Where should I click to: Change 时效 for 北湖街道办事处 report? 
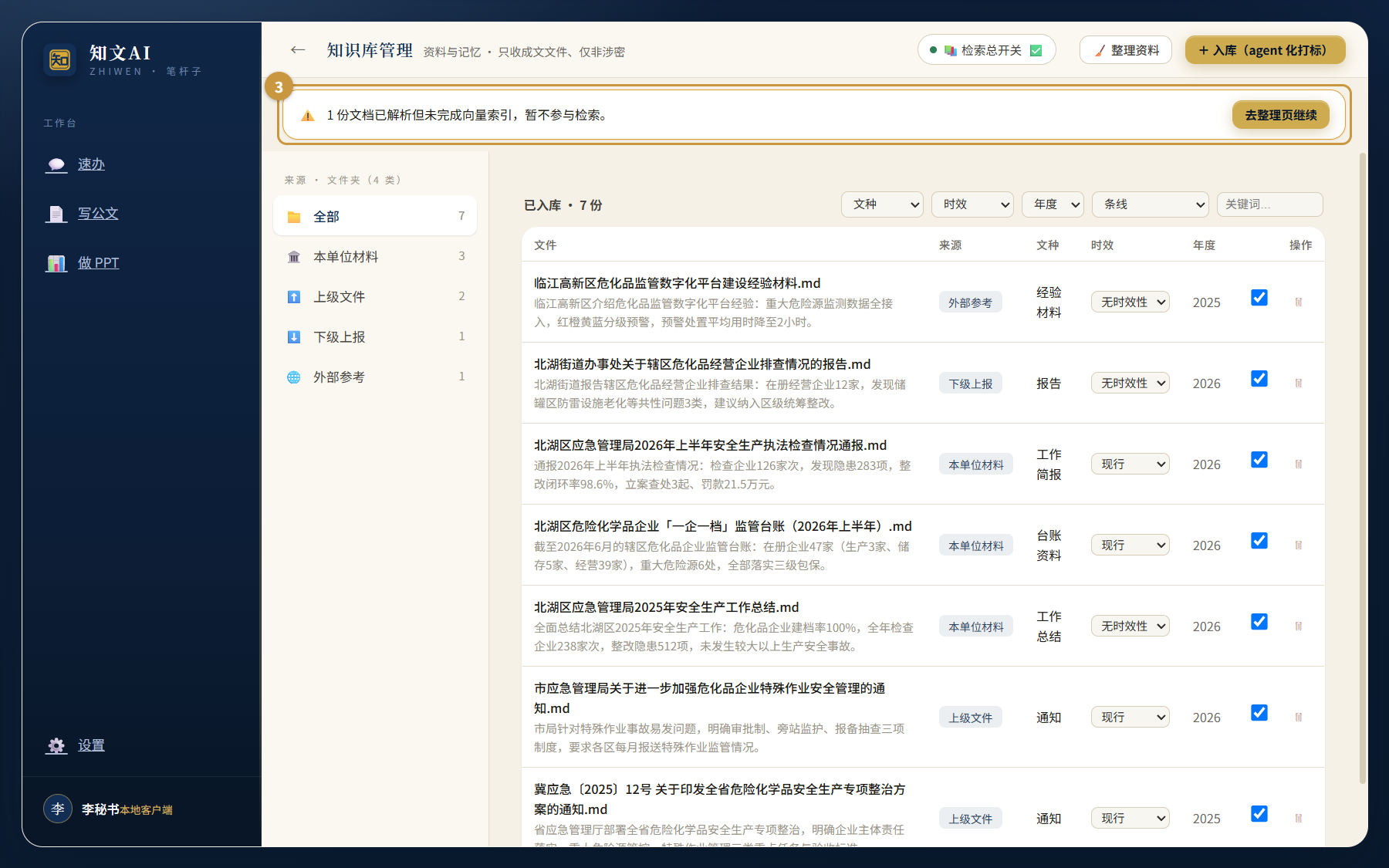(x=1130, y=383)
